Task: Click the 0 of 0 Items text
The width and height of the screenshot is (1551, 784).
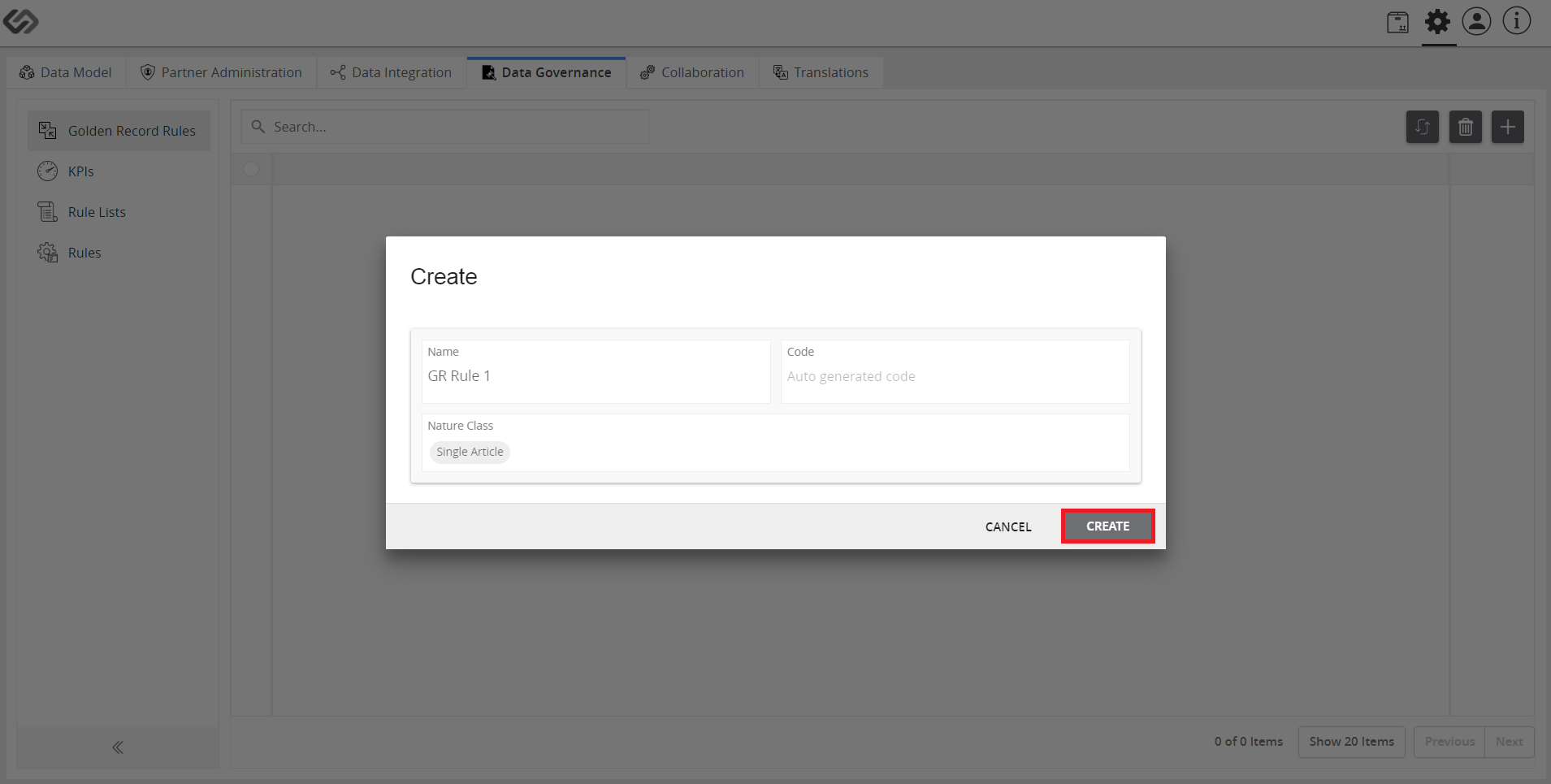Action: tap(1249, 742)
